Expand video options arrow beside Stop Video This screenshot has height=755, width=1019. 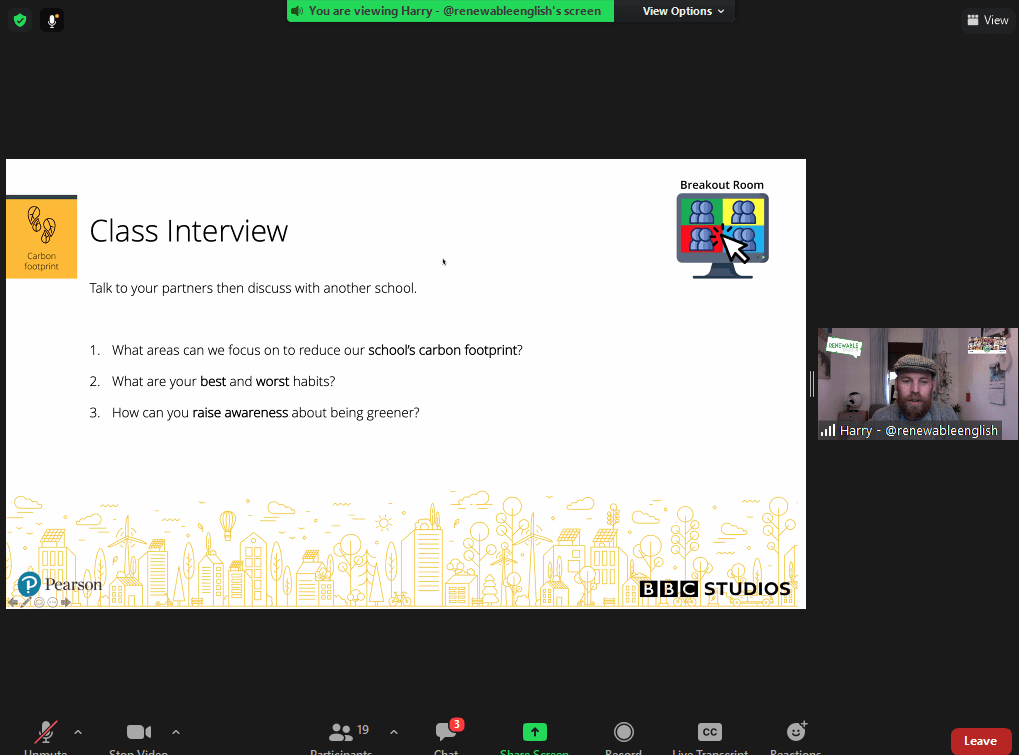pyautogui.click(x=176, y=732)
